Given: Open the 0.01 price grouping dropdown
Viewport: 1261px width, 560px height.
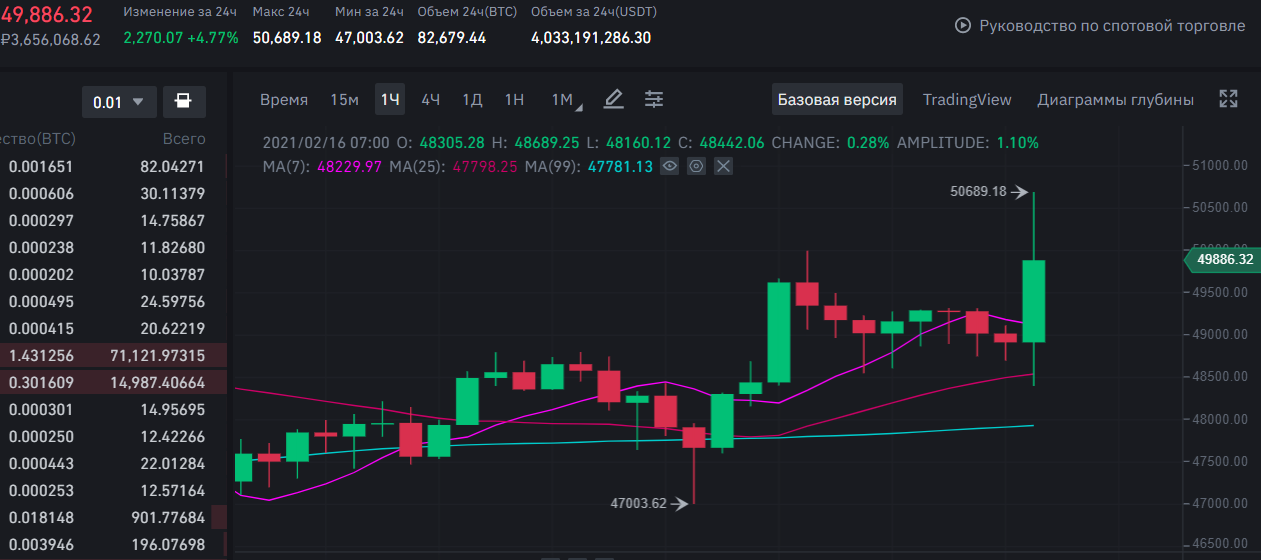Looking at the screenshot, I should pos(118,102).
